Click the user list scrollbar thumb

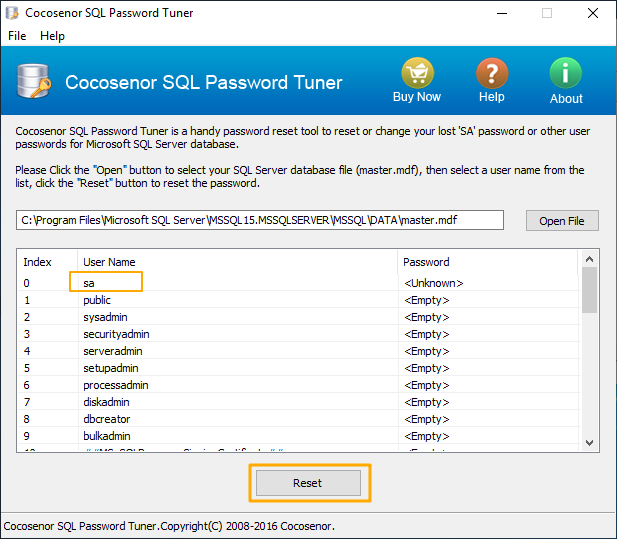point(589,290)
